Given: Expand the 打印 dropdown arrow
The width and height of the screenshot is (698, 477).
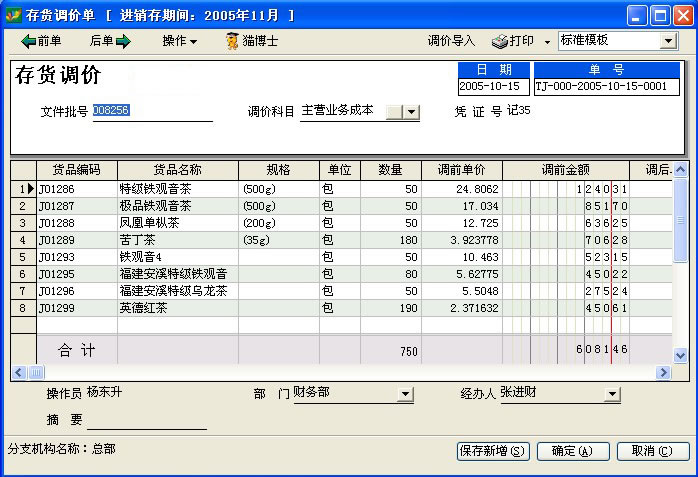Looking at the screenshot, I should 547,42.
